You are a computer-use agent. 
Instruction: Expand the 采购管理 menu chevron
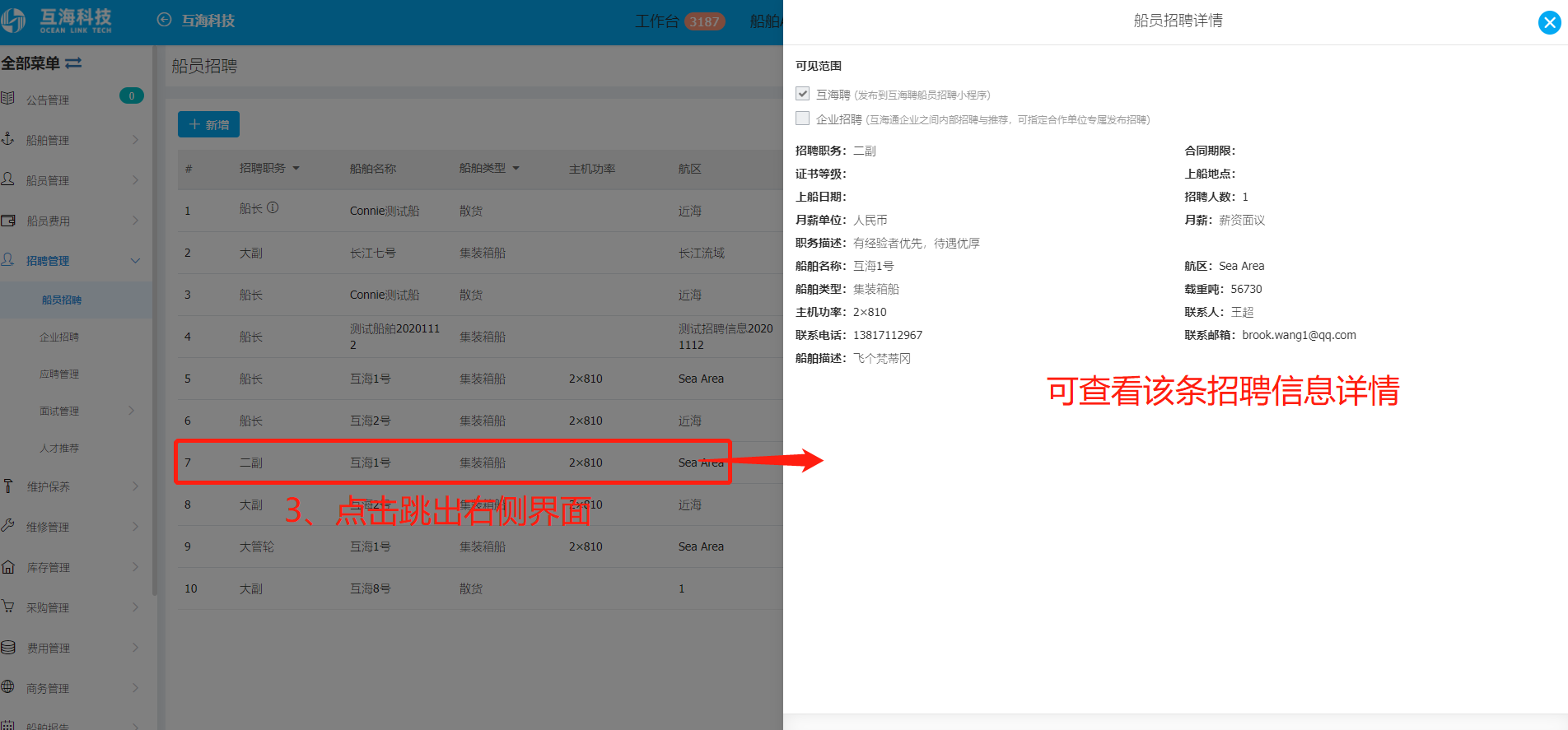135,607
